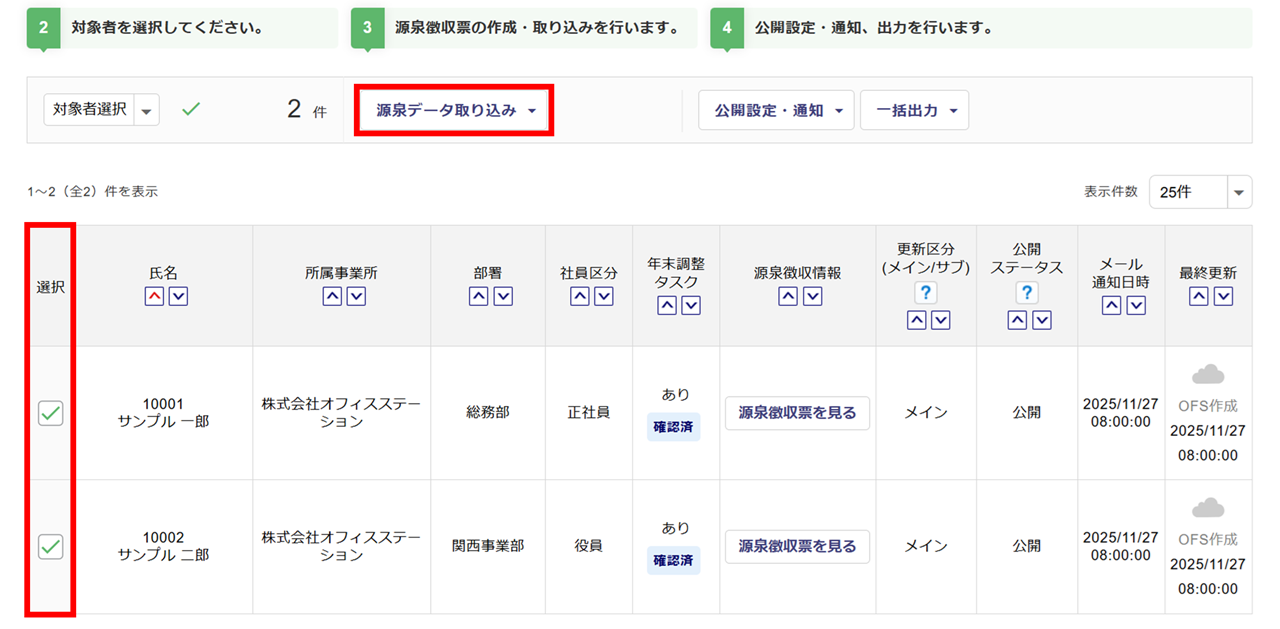
Task: Sort 氏名 column descending with down arrow
Action: point(178,296)
